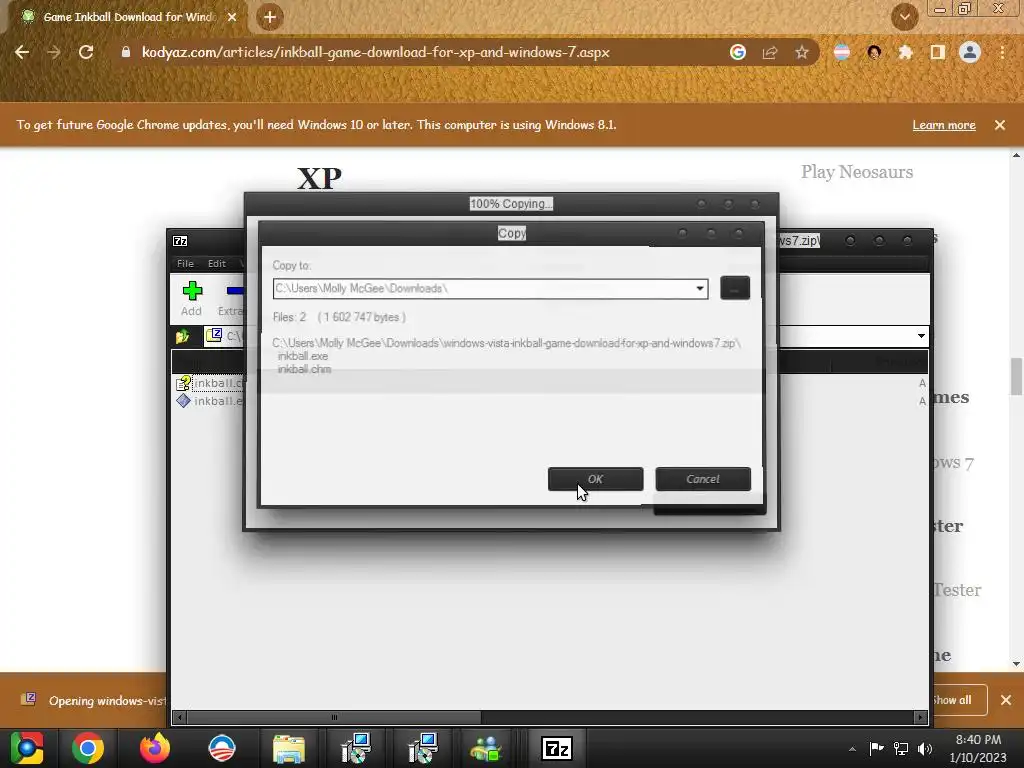Viewport: 1024px width, 768px height.
Task: Open the Messenger people icon on taskbar
Action: point(485,748)
